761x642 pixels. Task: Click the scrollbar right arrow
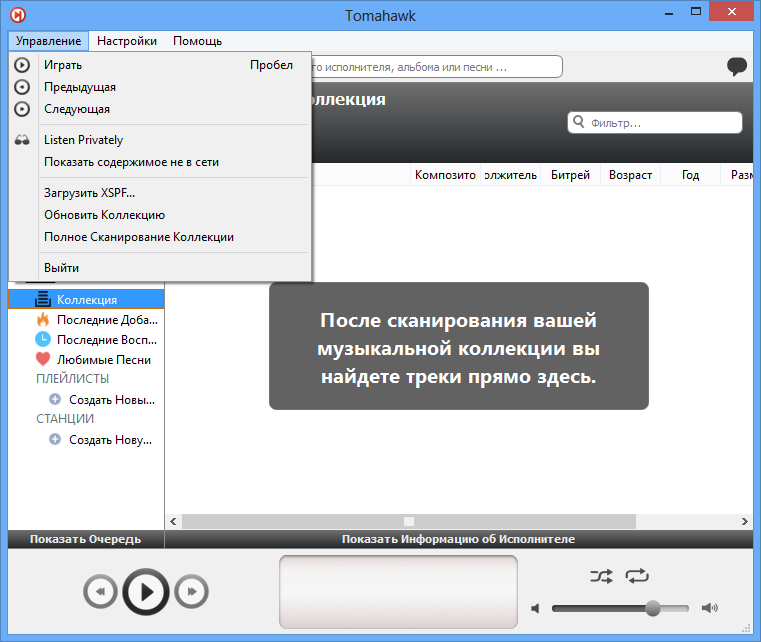744,521
